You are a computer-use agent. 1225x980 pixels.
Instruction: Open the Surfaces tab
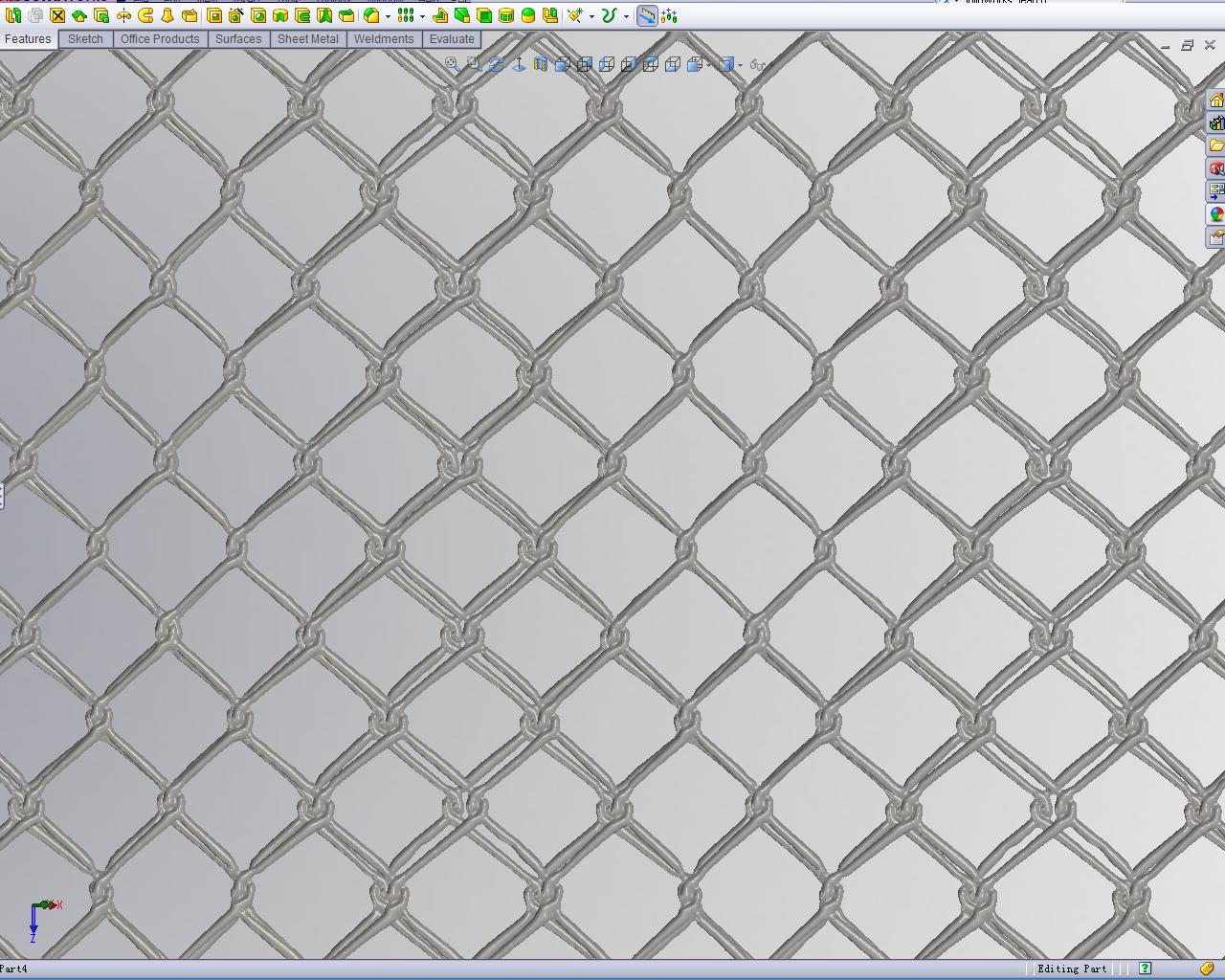[x=238, y=39]
